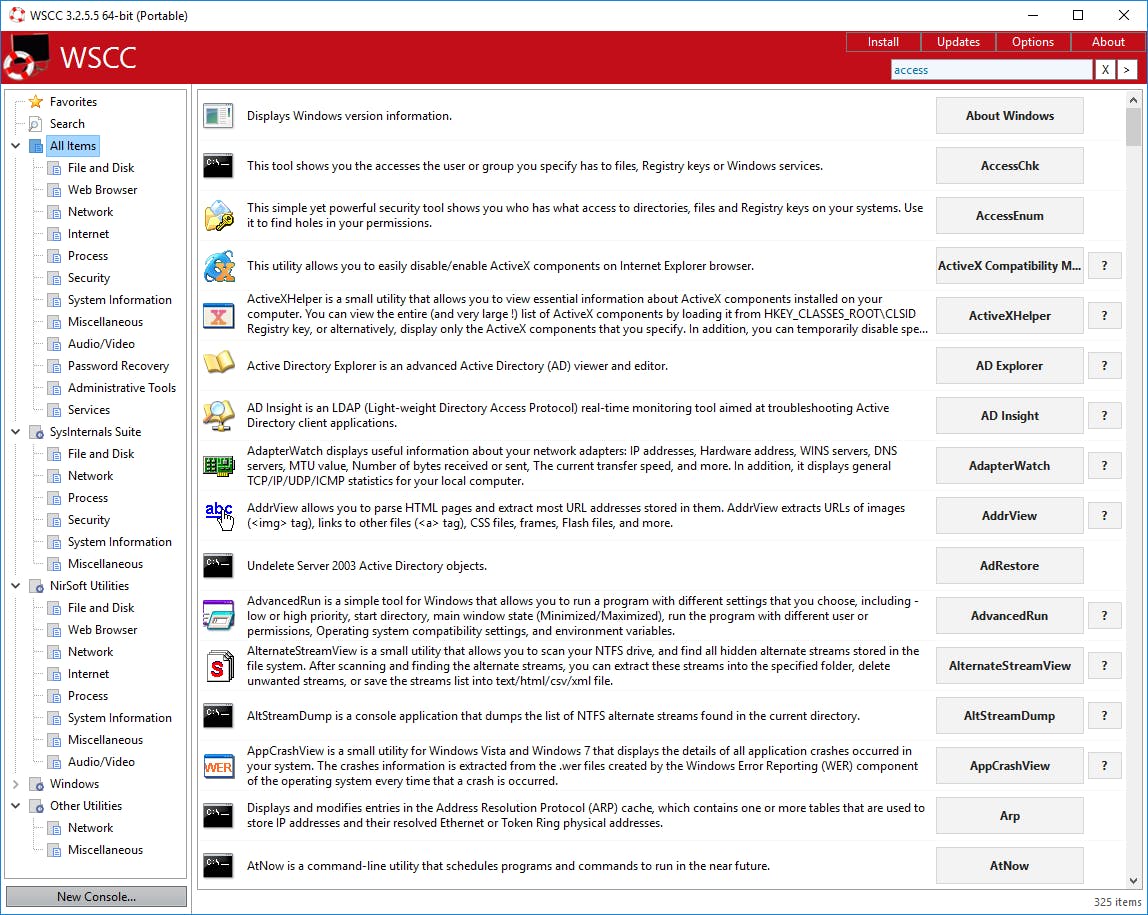Select Password Recovery under All Items
This screenshot has width=1148, height=915.
118,366
